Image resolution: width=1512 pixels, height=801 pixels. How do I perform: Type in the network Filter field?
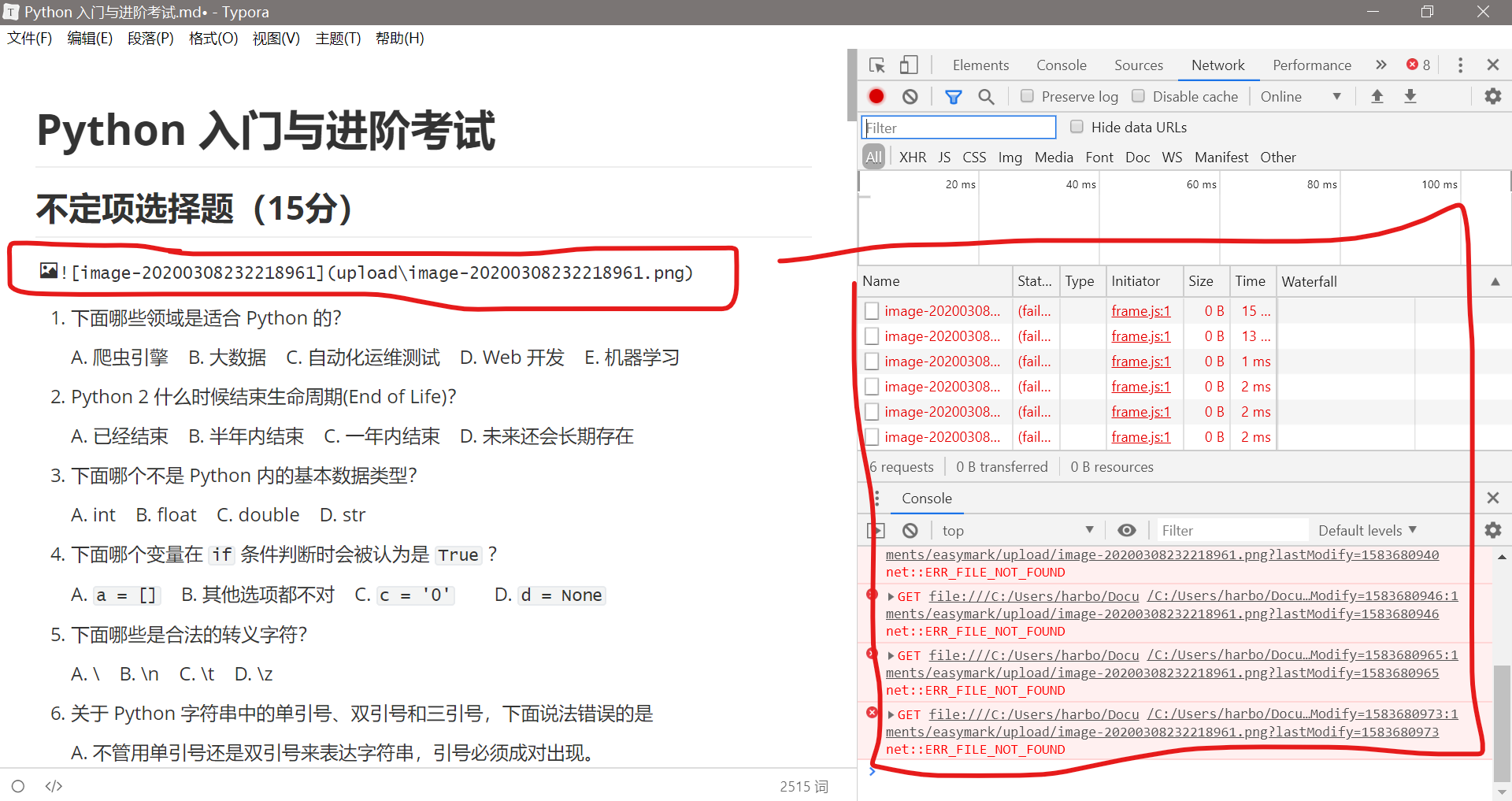[x=958, y=127]
